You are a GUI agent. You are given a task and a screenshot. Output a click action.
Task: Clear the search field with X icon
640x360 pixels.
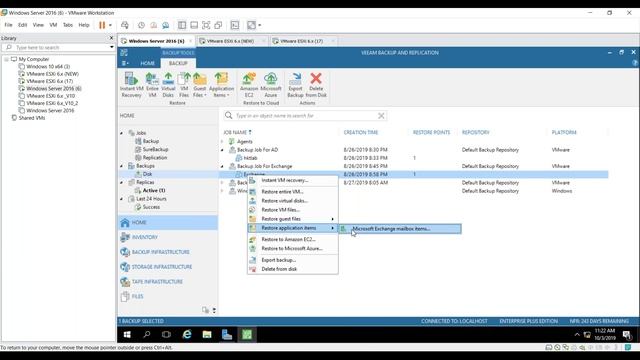pyautogui.click(x=381, y=116)
